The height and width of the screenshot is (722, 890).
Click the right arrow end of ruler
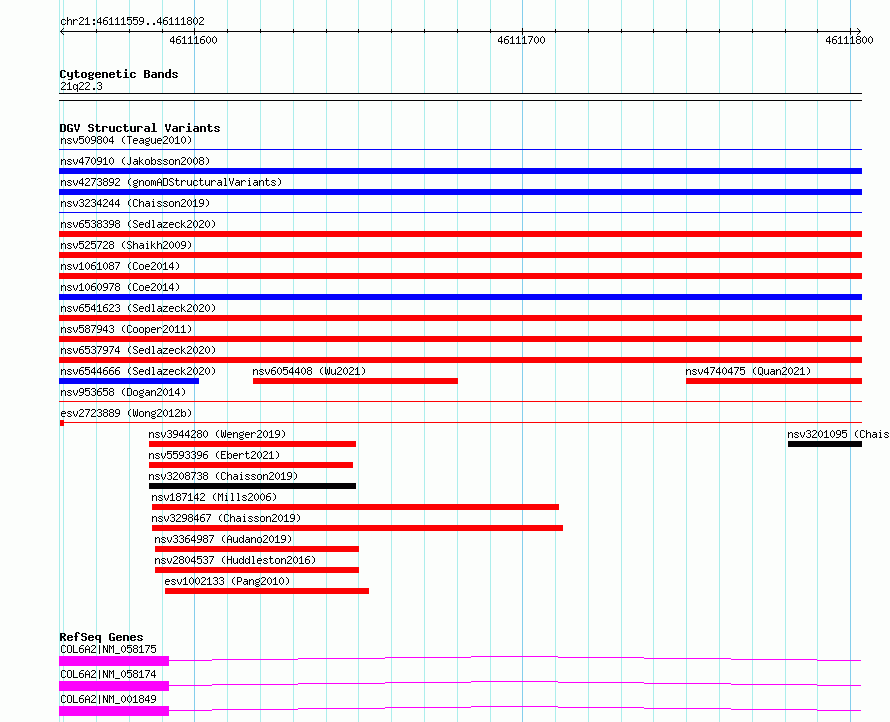pos(859,32)
